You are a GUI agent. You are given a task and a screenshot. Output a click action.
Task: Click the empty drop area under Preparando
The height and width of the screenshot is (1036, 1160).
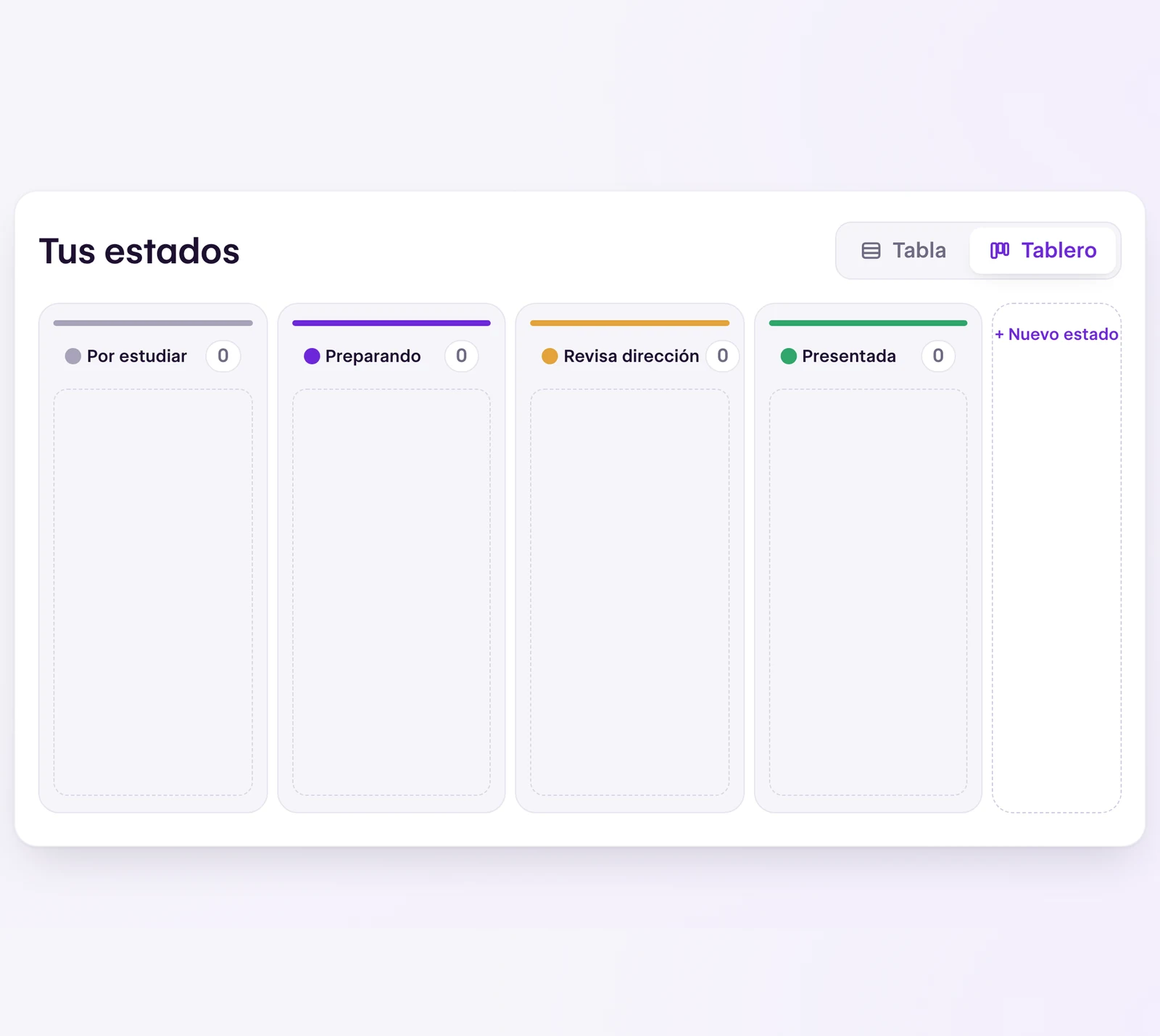391,592
